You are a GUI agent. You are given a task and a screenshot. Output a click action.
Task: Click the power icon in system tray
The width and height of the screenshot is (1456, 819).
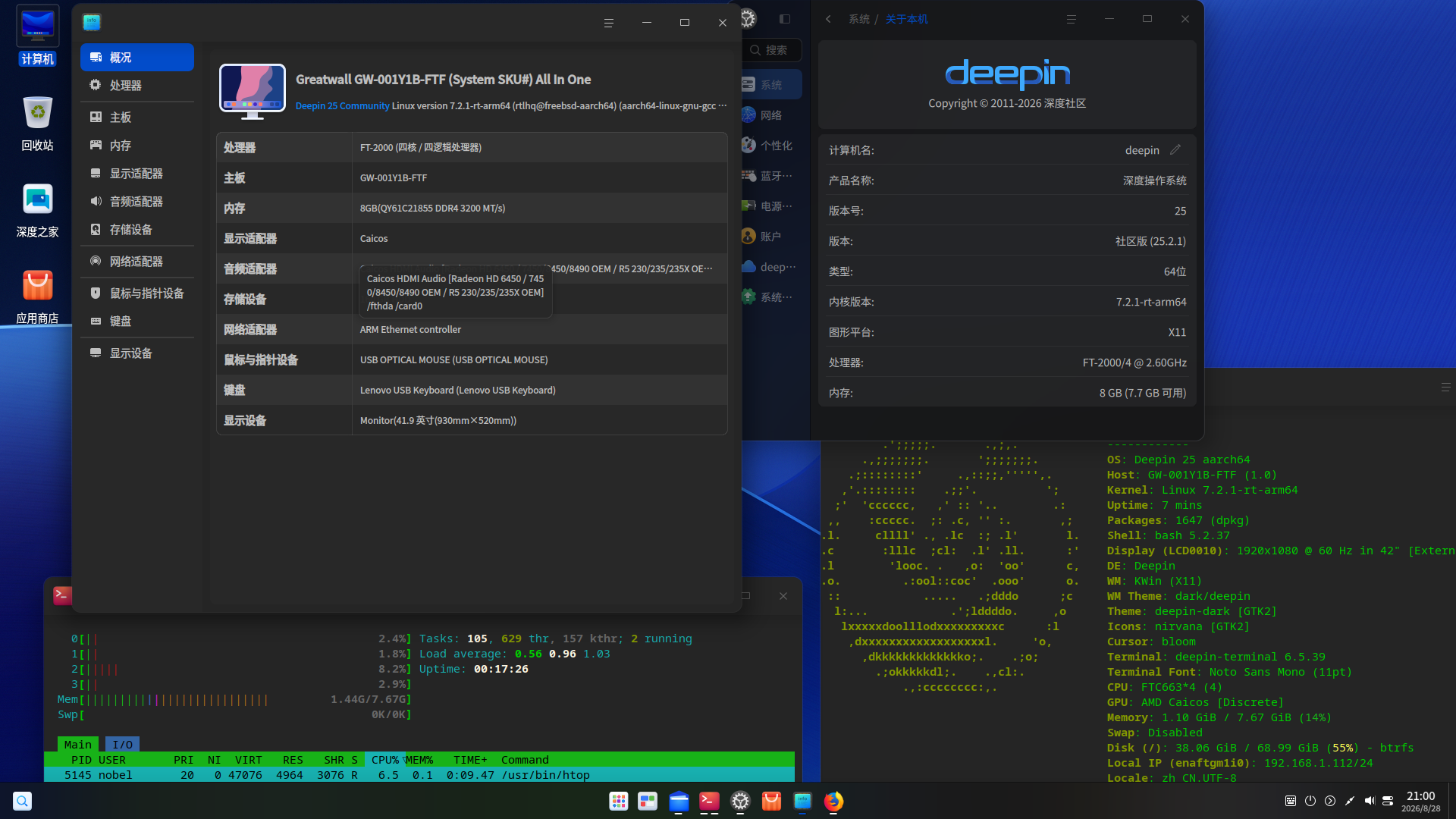pyautogui.click(x=1310, y=801)
